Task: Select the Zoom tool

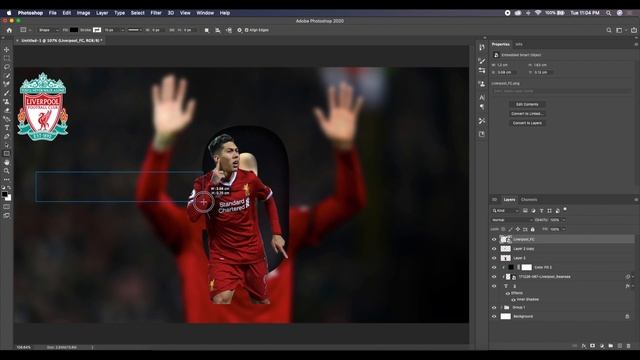Action: point(7,171)
